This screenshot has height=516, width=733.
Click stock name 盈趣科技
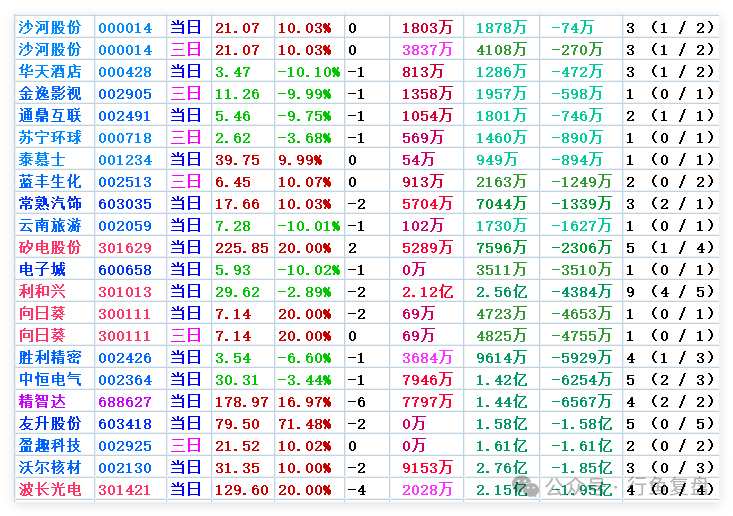coord(50,445)
